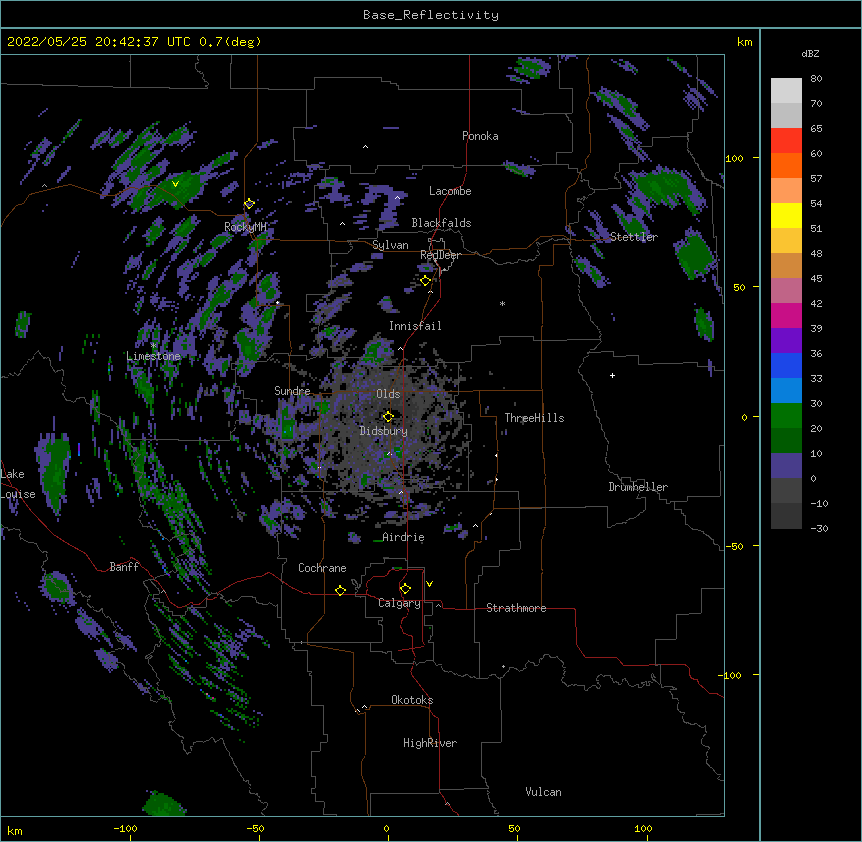
Task: Click the yellow V marker east of Calgary
Action: click(x=429, y=584)
